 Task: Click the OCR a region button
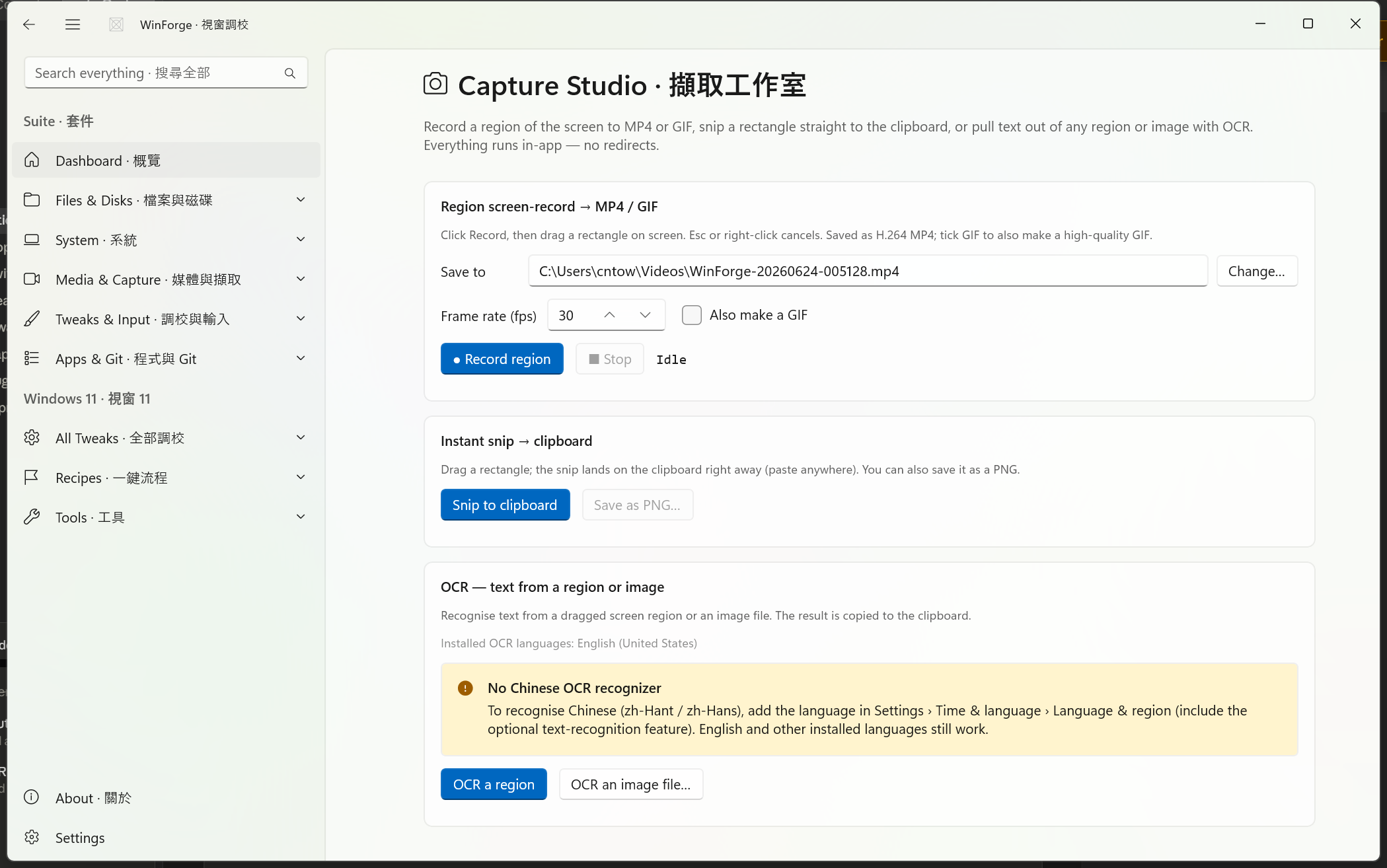coord(494,784)
